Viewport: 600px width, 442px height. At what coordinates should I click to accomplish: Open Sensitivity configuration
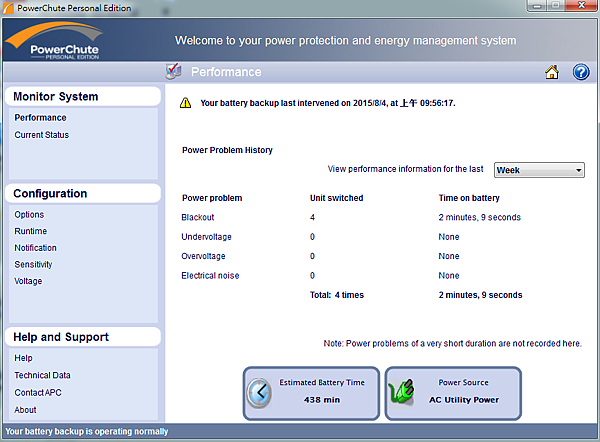(x=33, y=265)
